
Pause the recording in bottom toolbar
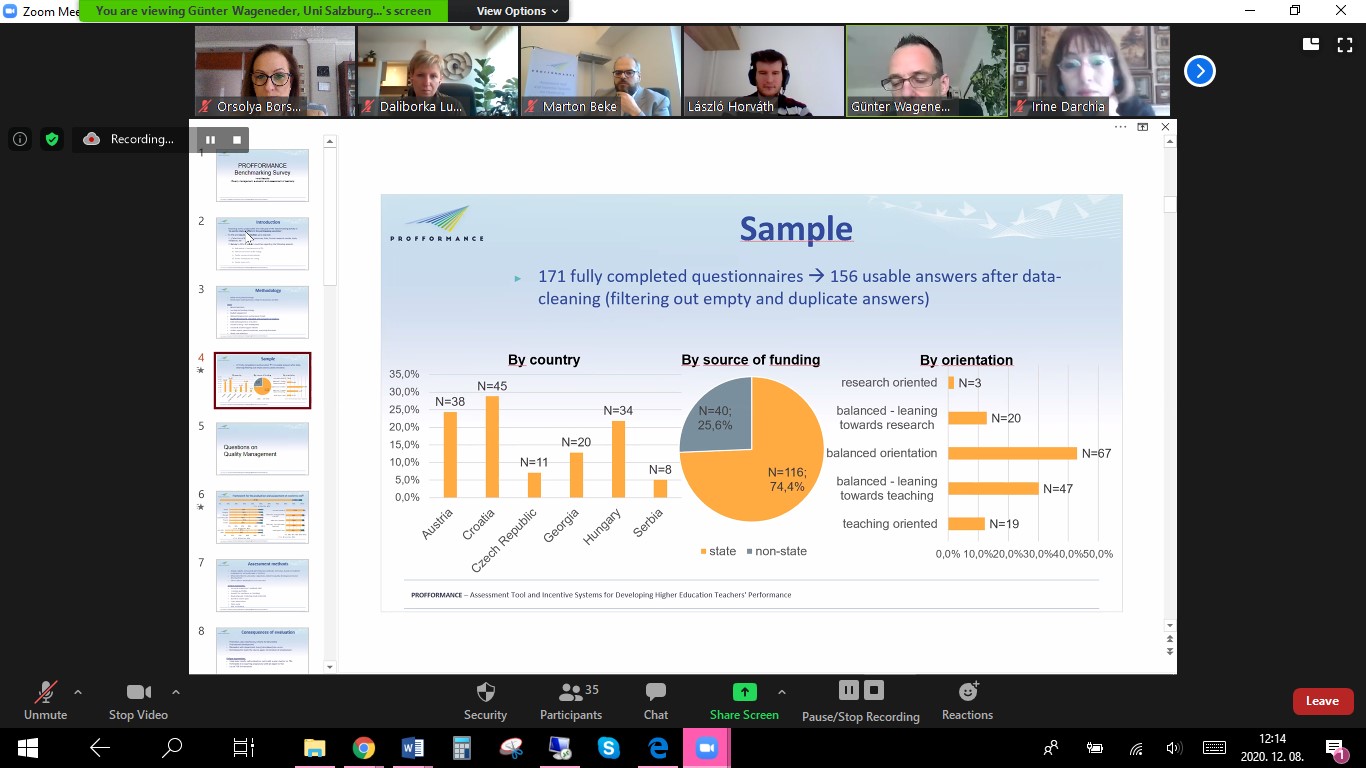[x=848, y=690]
